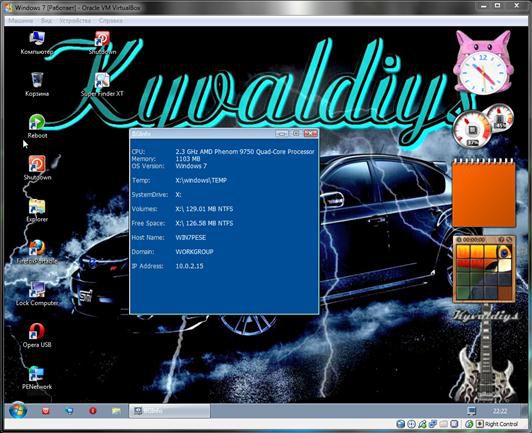Click the pink monster clock gadget

point(482,63)
